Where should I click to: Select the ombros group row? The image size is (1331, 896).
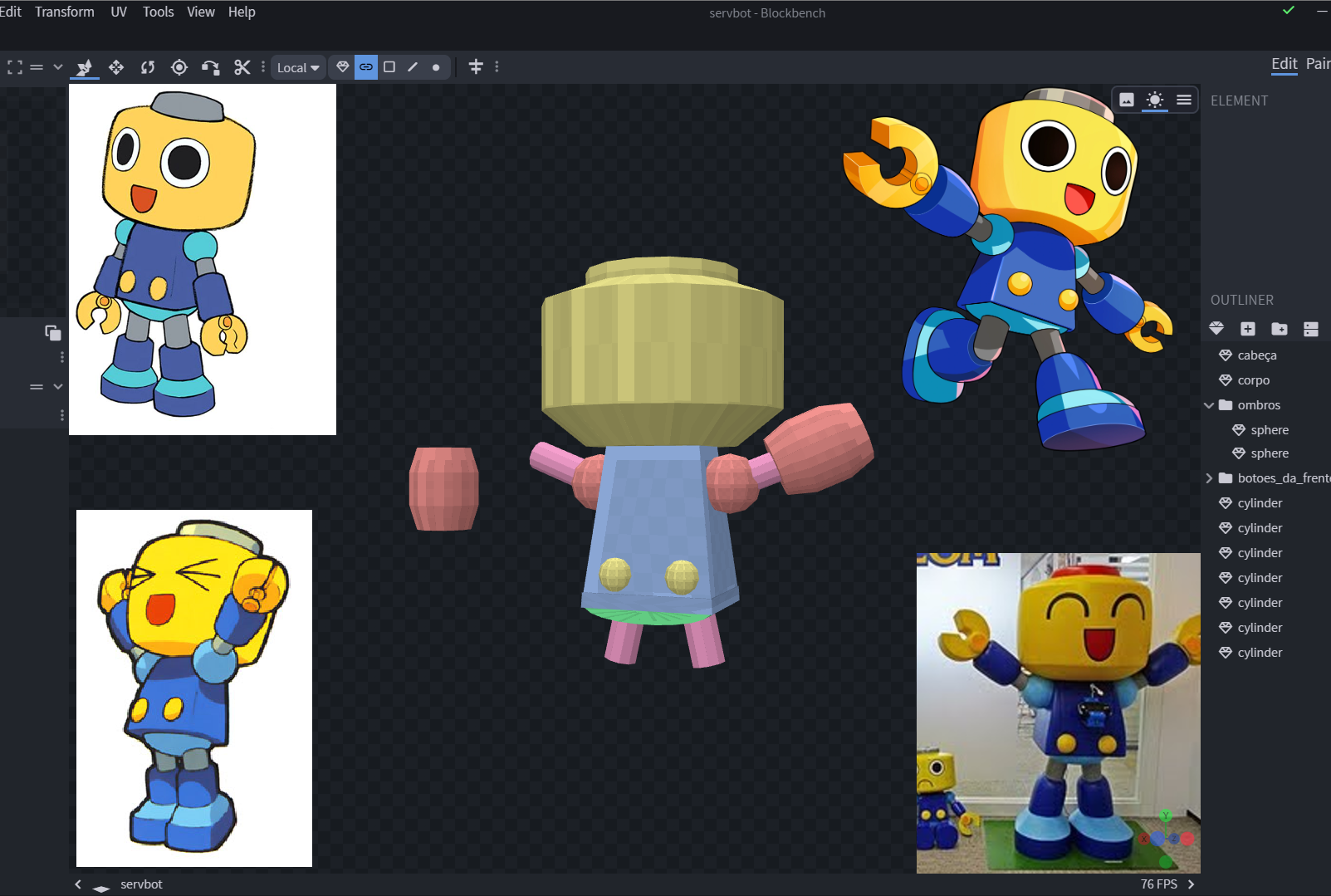click(1266, 405)
